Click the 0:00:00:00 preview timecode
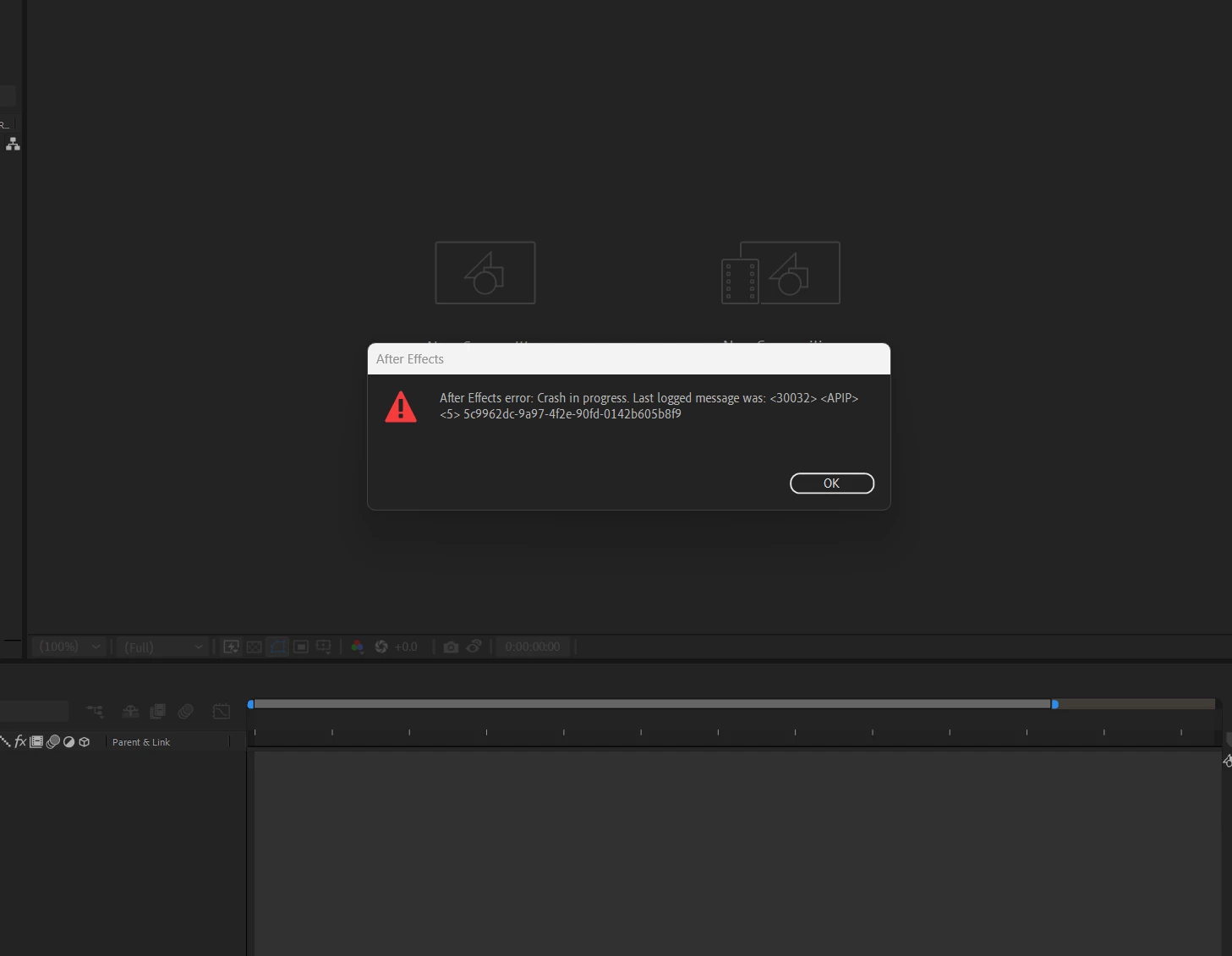Screen dimensions: 1232x956 (533, 647)
